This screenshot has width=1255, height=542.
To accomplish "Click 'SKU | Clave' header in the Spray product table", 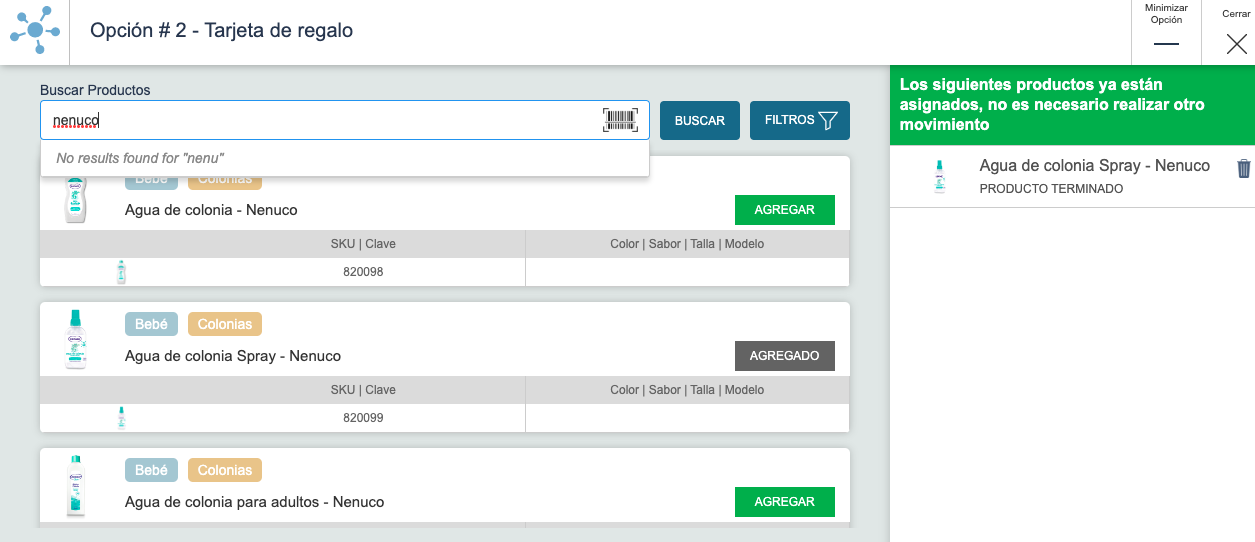I will click(x=363, y=390).
